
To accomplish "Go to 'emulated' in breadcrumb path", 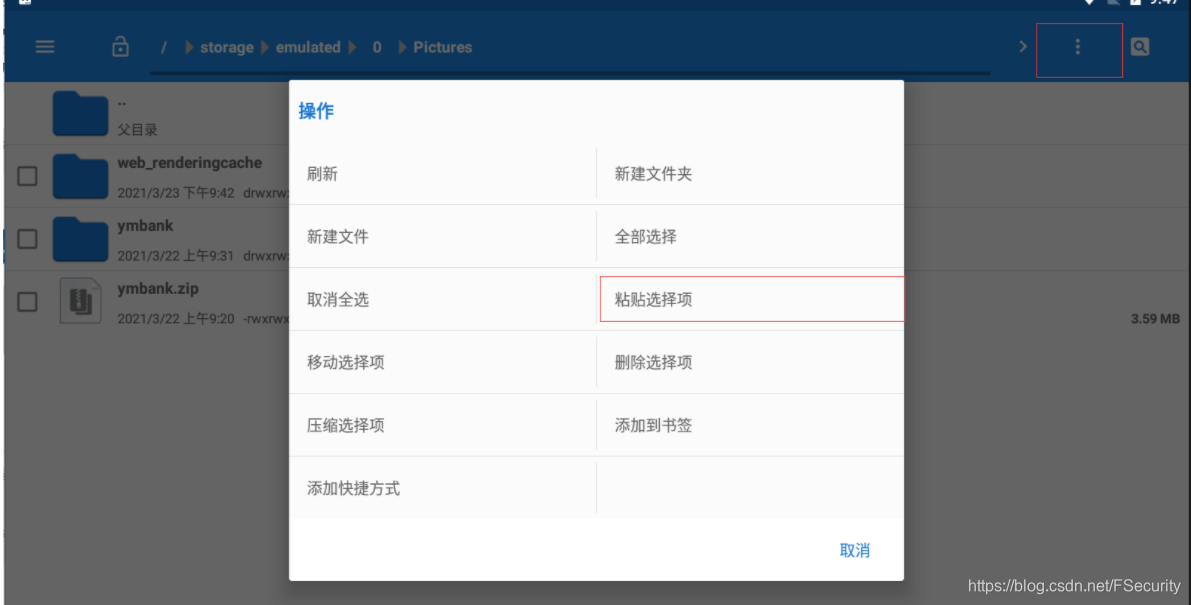I will (308, 47).
